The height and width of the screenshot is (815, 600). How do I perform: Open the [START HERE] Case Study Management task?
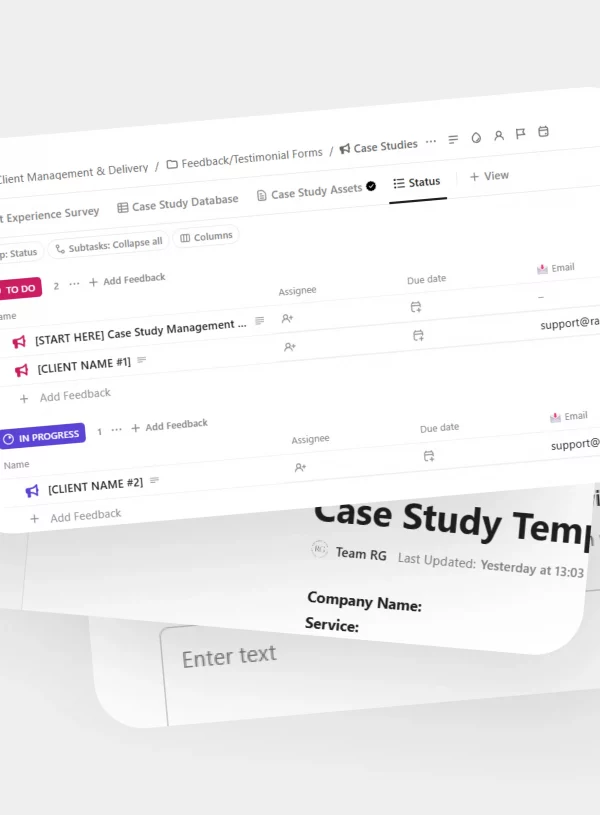(140, 332)
